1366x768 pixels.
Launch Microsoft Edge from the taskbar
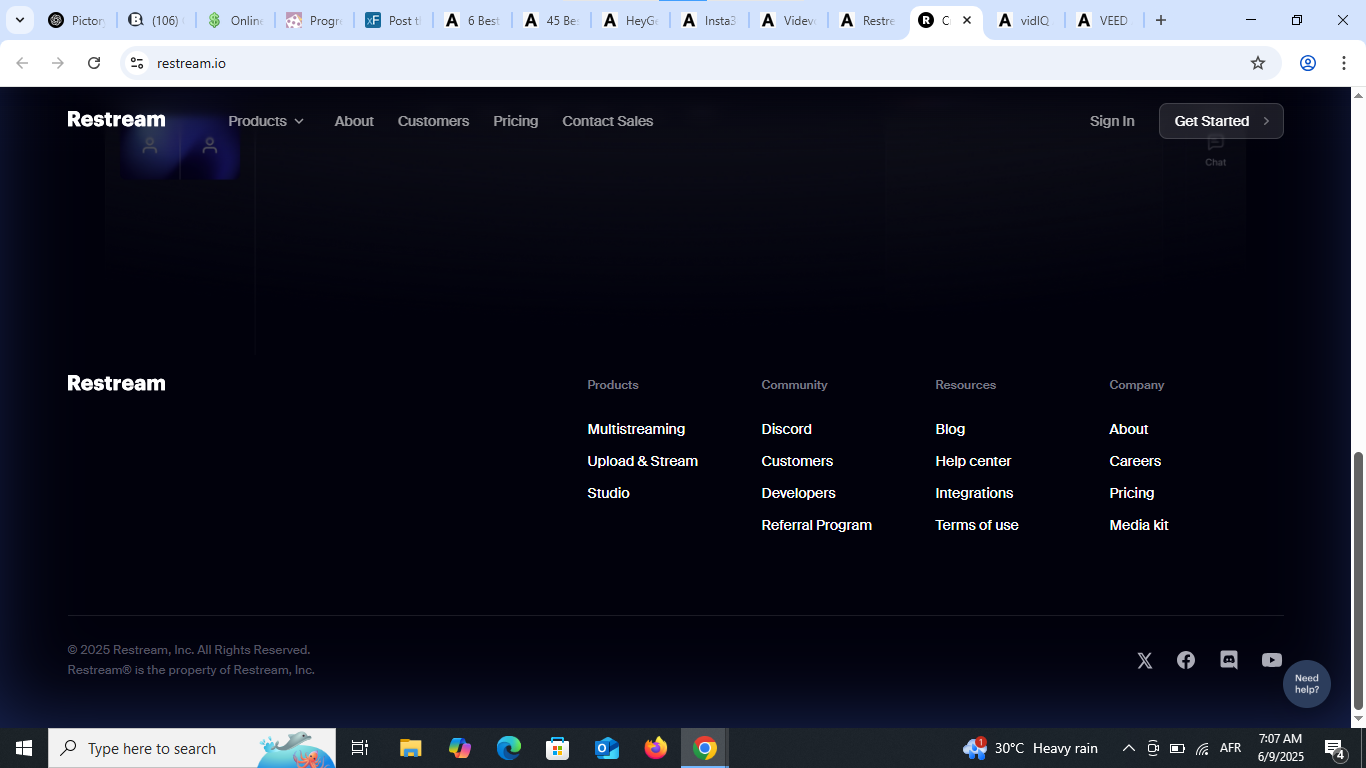click(509, 748)
